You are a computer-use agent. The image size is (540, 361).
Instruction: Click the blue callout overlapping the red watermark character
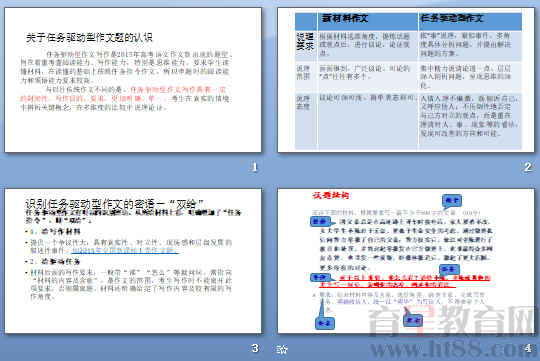[x=413, y=319]
